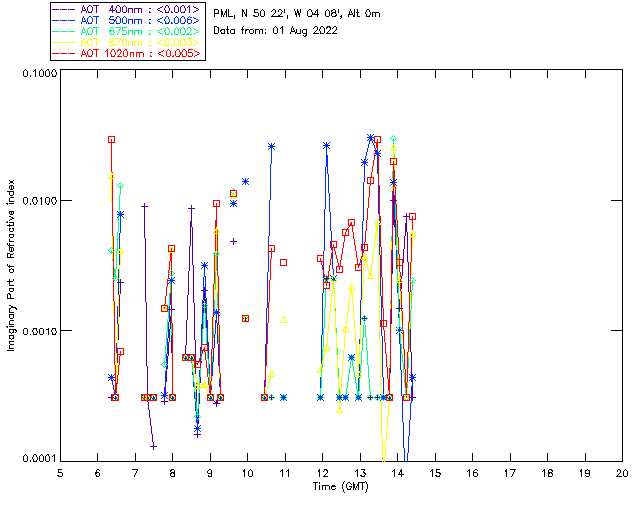The image size is (640, 512).
Task: Click the x-axis tick label 13
Action: coord(360,473)
